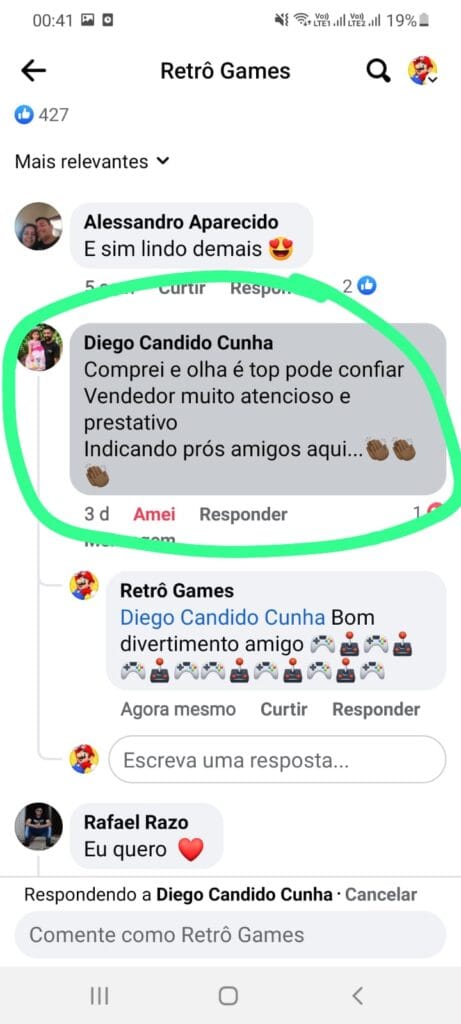Tap Responder under Retrô Games reply

376,709
